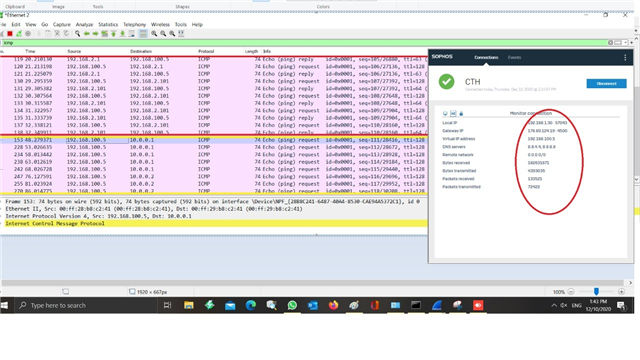
Task: Open the Capture menu
Action: tap(62, 24)
